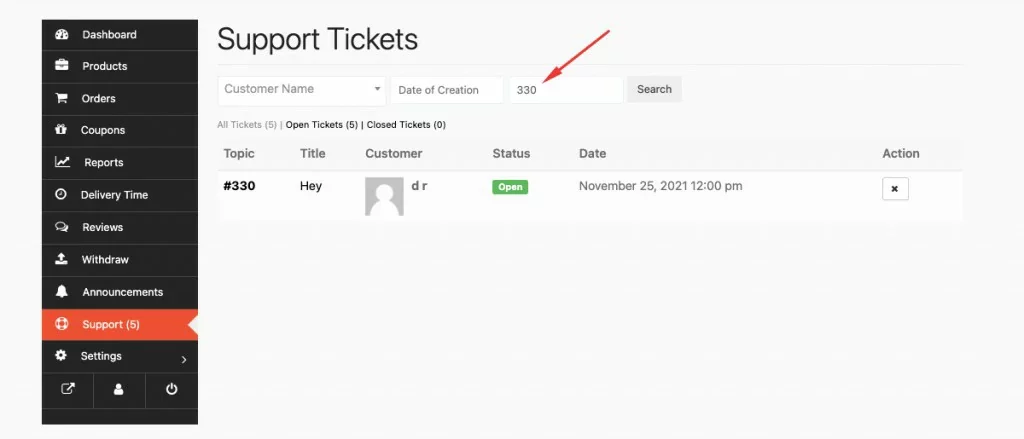1024x439 pixels.
Task: Show the Closed Tickets (0) filter
Action: [406, 125]
